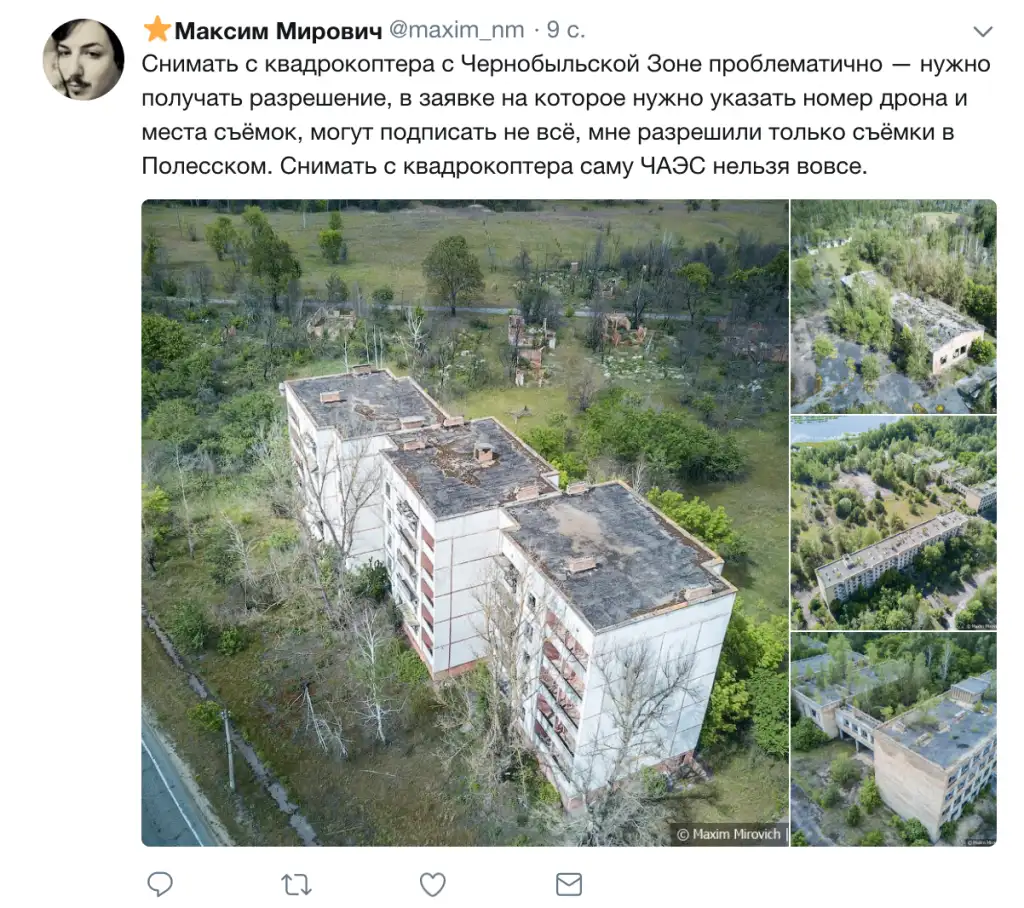Screen dimensions: 1024x908
Task: Open the brick building thumbnail
Action: (893, 739)
